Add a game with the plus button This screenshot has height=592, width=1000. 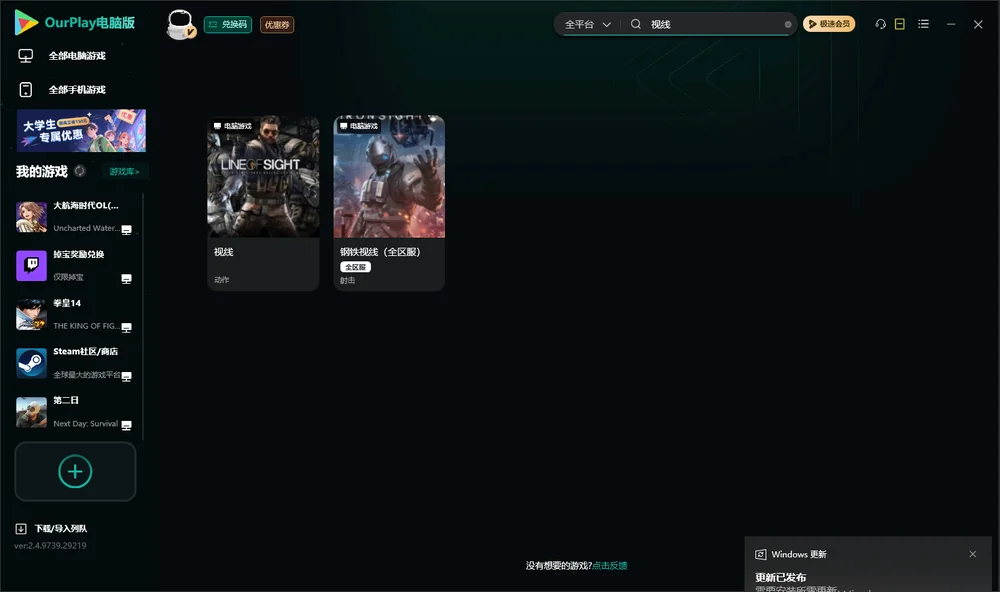(x=75, y=471)
